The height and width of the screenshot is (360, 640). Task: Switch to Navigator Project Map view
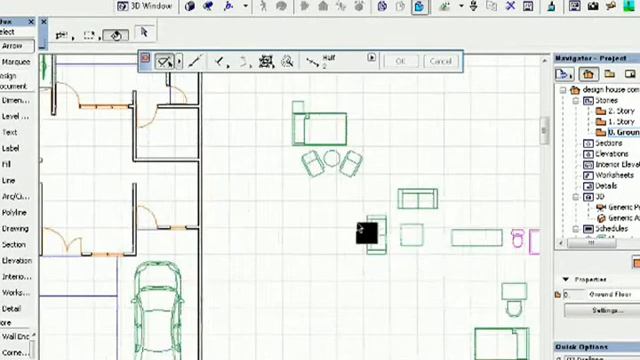click(588, 74)
